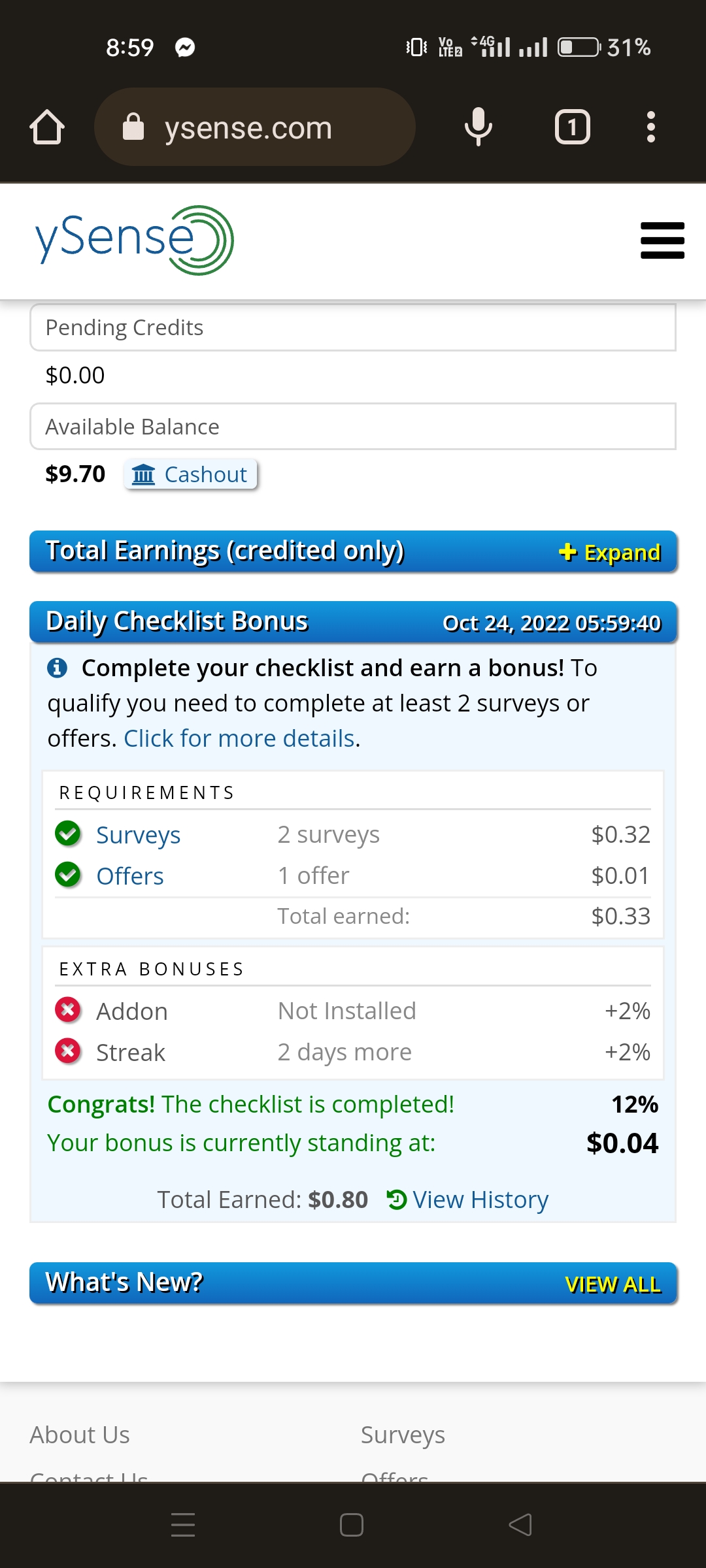The image size is (706, 1568).
Task: Open the Surveys requirement link
Action: 138,835
